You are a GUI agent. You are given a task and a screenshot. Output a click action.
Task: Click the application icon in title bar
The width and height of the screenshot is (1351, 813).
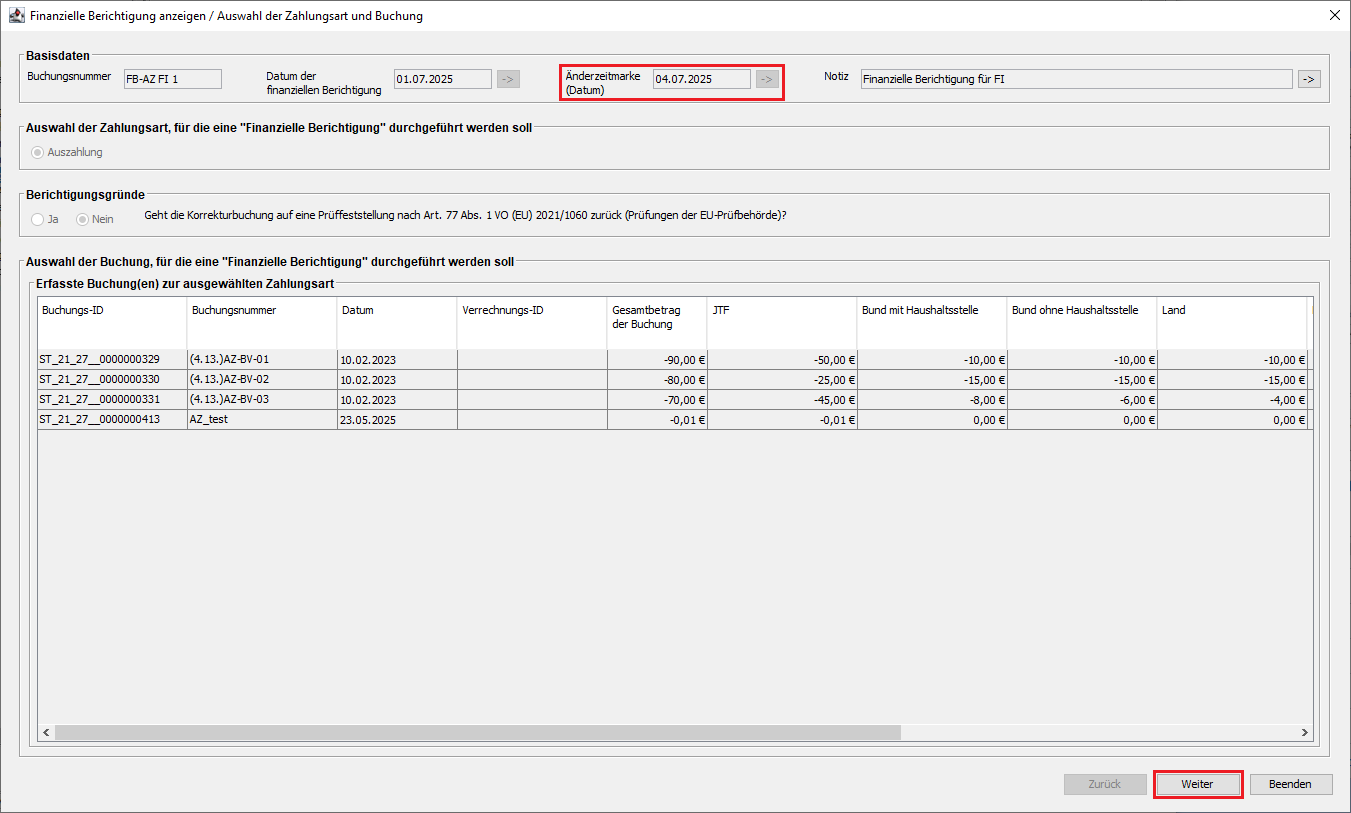point(17,16)
